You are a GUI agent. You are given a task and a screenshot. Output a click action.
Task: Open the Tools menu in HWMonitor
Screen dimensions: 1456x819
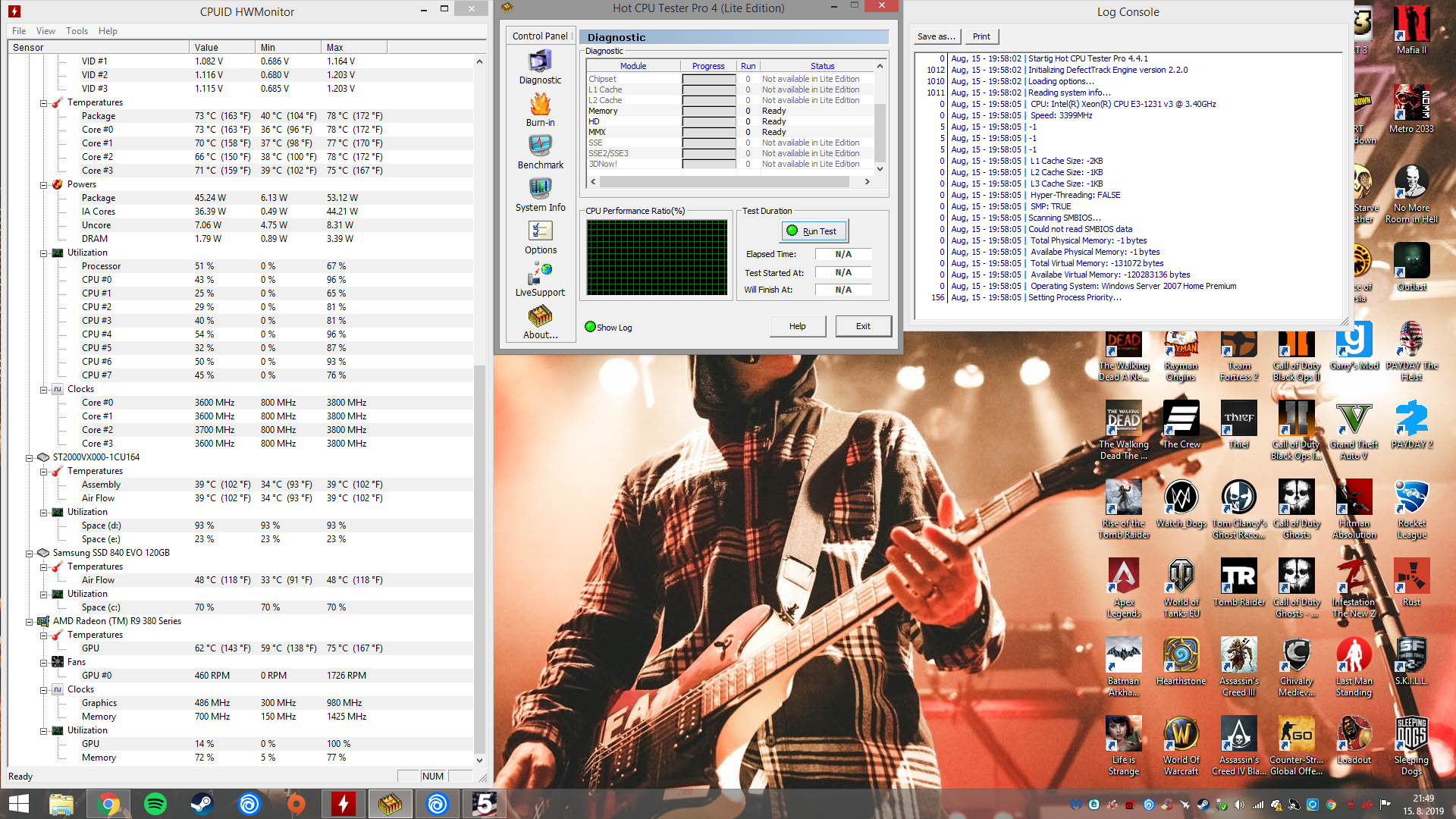pos(77,31)
